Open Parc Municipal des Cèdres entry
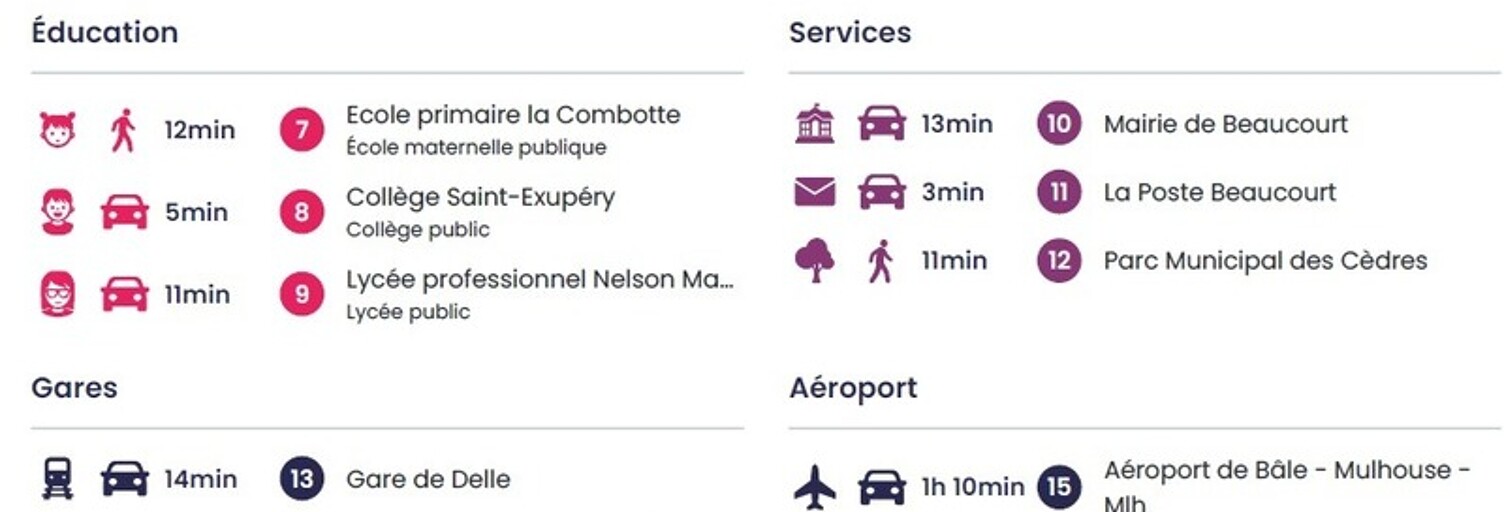This screenshot has height=512, width=1504. [x=1265, y=261]
